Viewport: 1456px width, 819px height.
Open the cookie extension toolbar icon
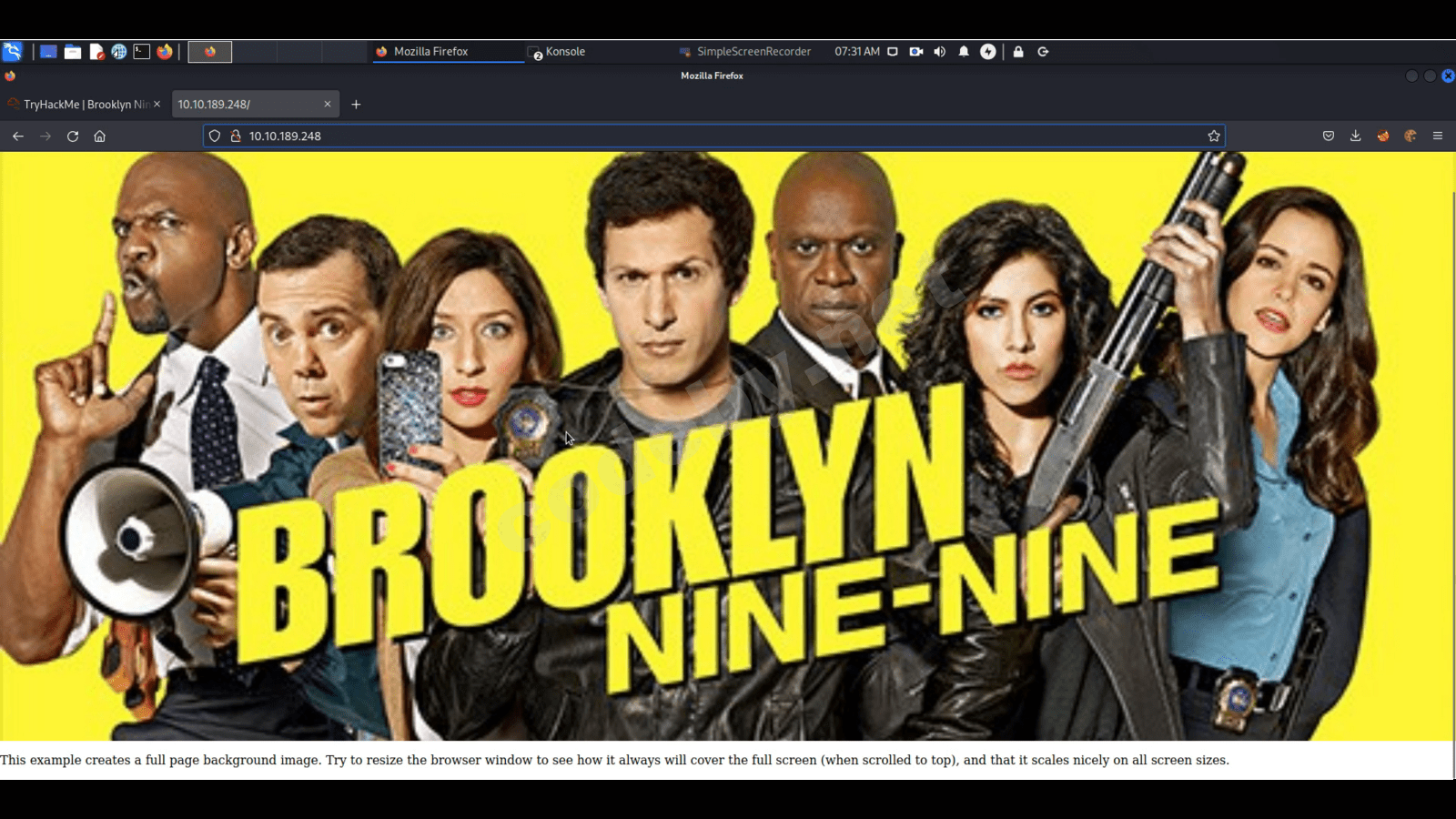(1410, 136)
